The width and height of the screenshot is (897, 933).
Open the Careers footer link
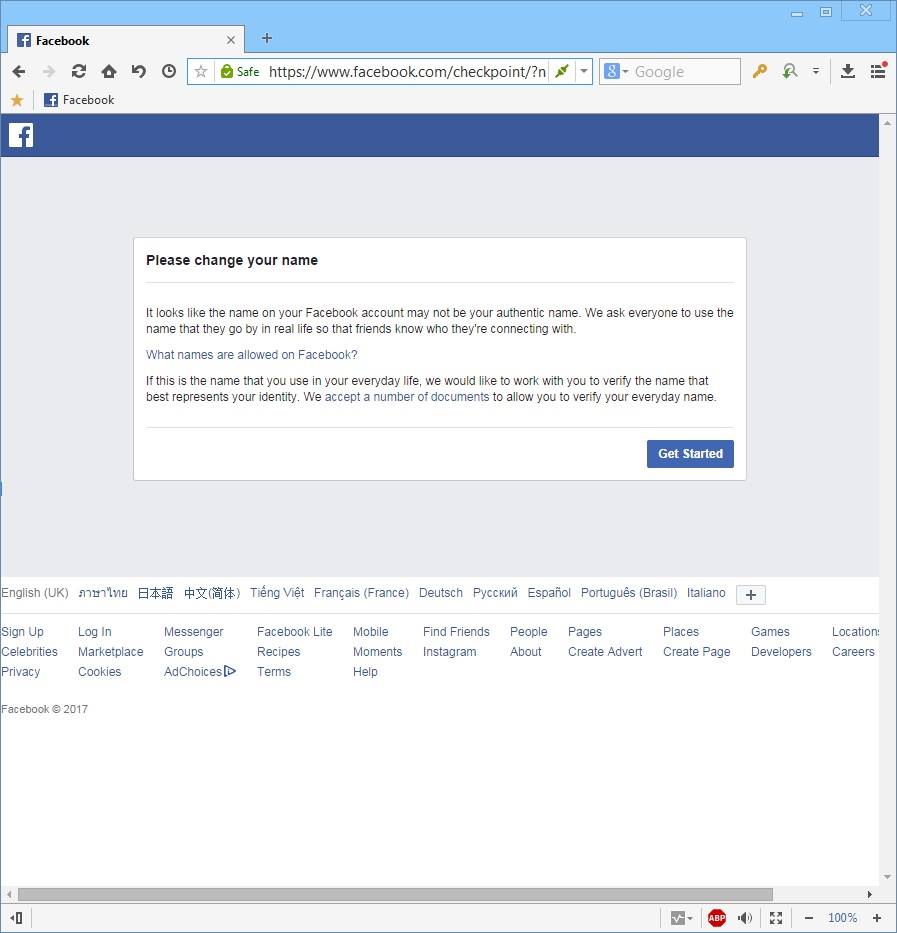(x=853, y=652)
